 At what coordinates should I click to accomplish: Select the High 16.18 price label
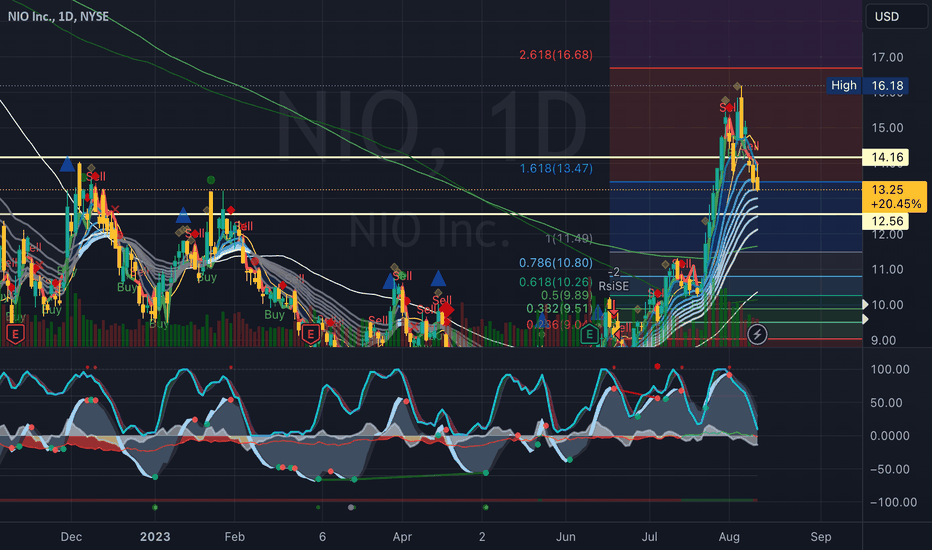click(x=868, y=86)
